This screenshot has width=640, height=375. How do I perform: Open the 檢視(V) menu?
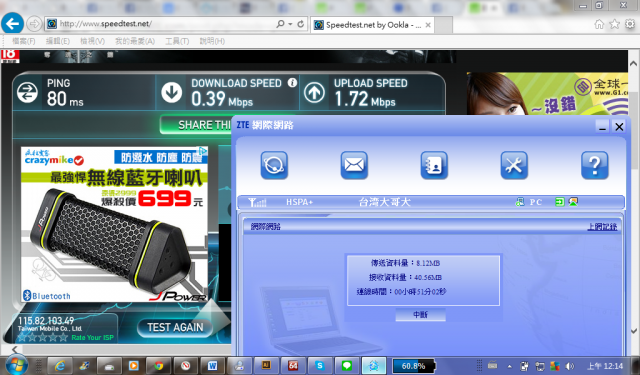[x=92, y=41]
